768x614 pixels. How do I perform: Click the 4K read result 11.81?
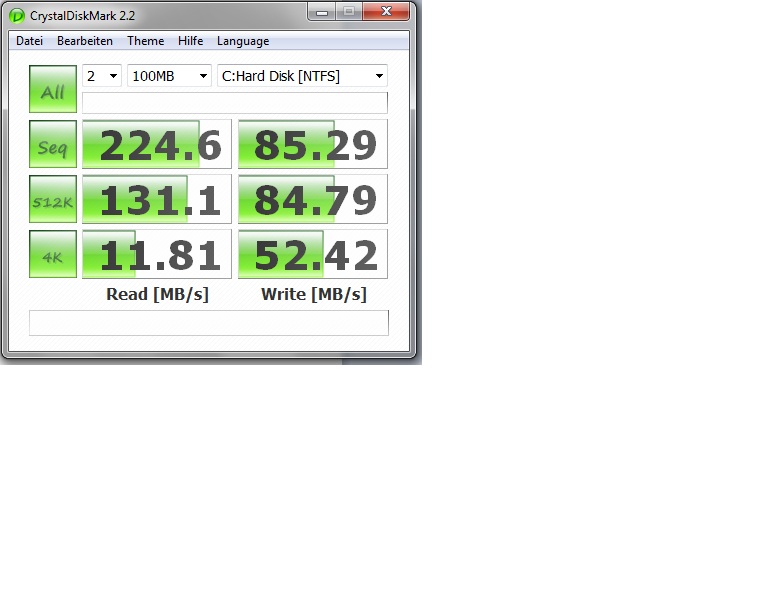pyautogui.click(x=157, y=254)
